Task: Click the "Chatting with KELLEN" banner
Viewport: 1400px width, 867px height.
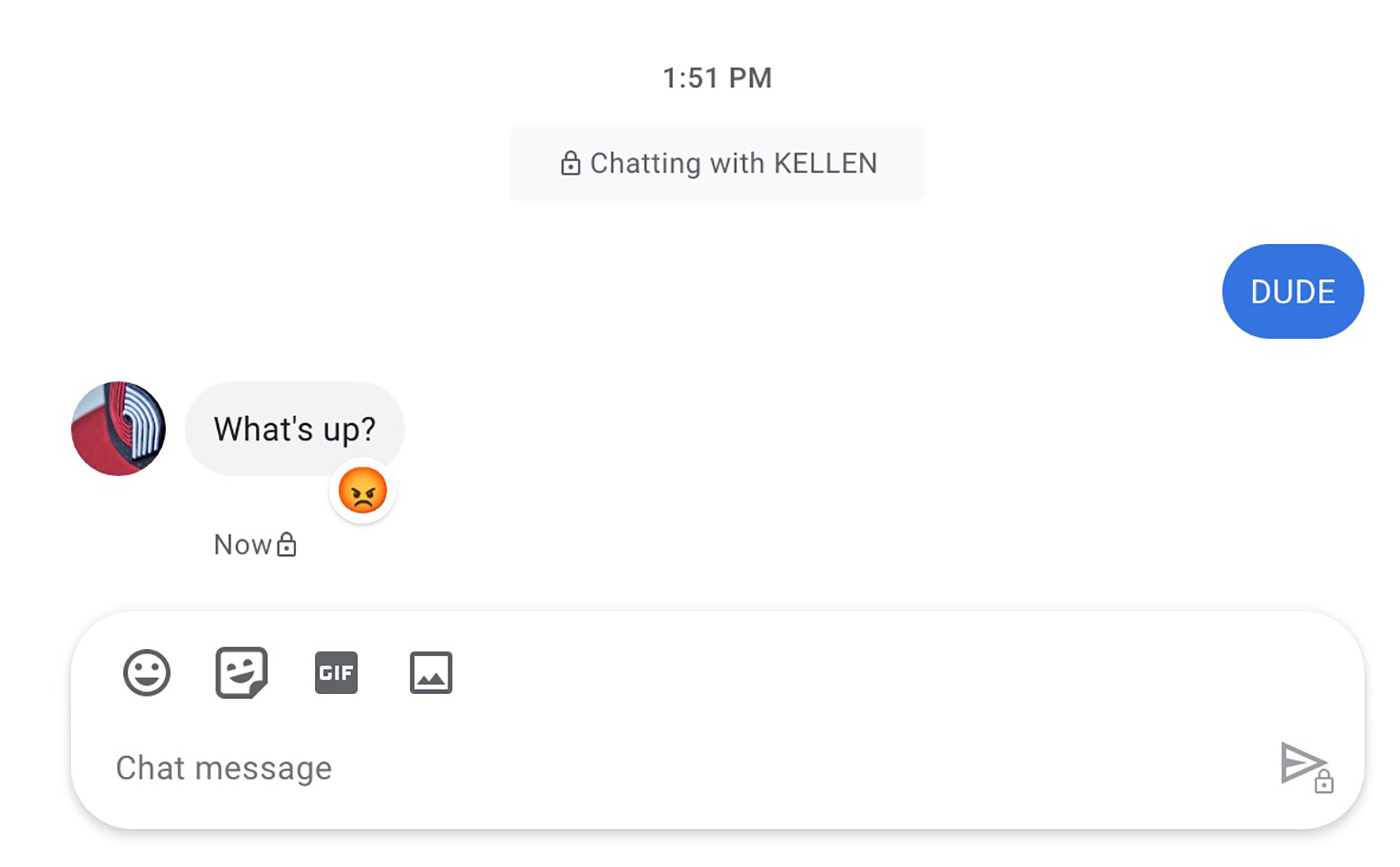Action: pyautogui.click(x=717, y=163)
